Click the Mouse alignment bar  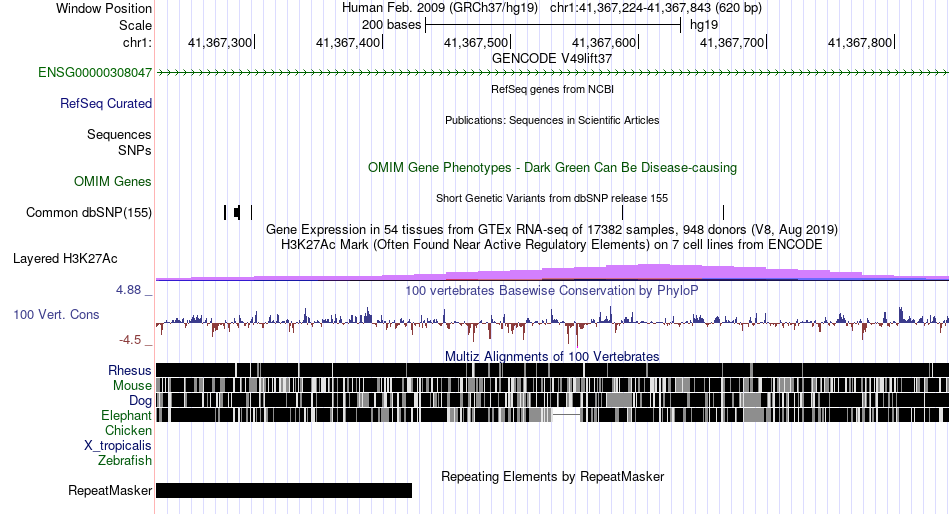[x=552, y=385]
